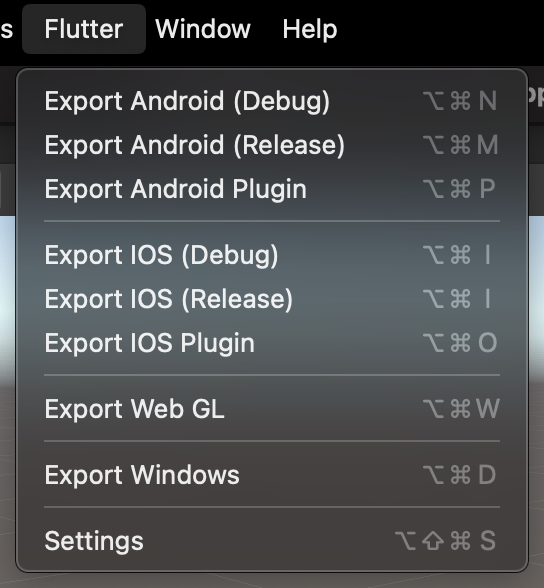544x588 pixels.
Task: Choose Export Windows from Flutter menu
Action: tap(272, 475)
